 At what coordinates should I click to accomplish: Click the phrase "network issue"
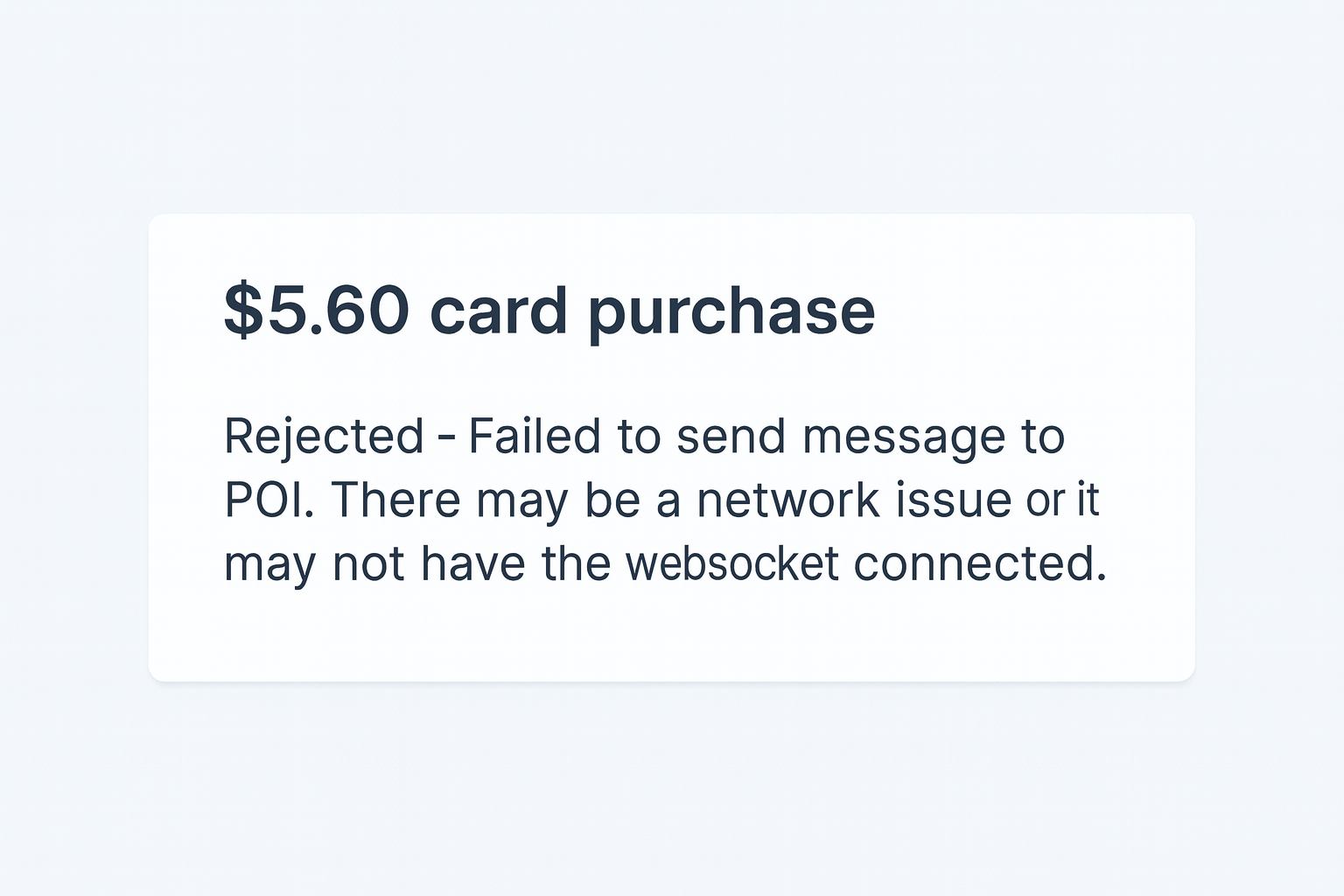point(854,500)
